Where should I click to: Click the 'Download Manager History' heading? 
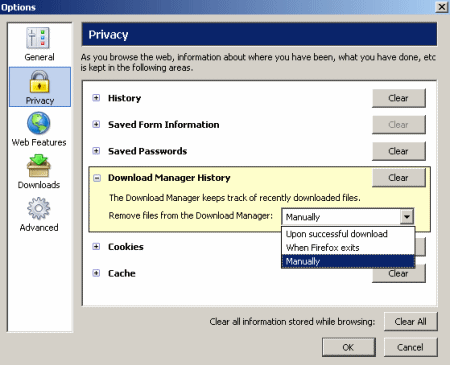(169, 178)
